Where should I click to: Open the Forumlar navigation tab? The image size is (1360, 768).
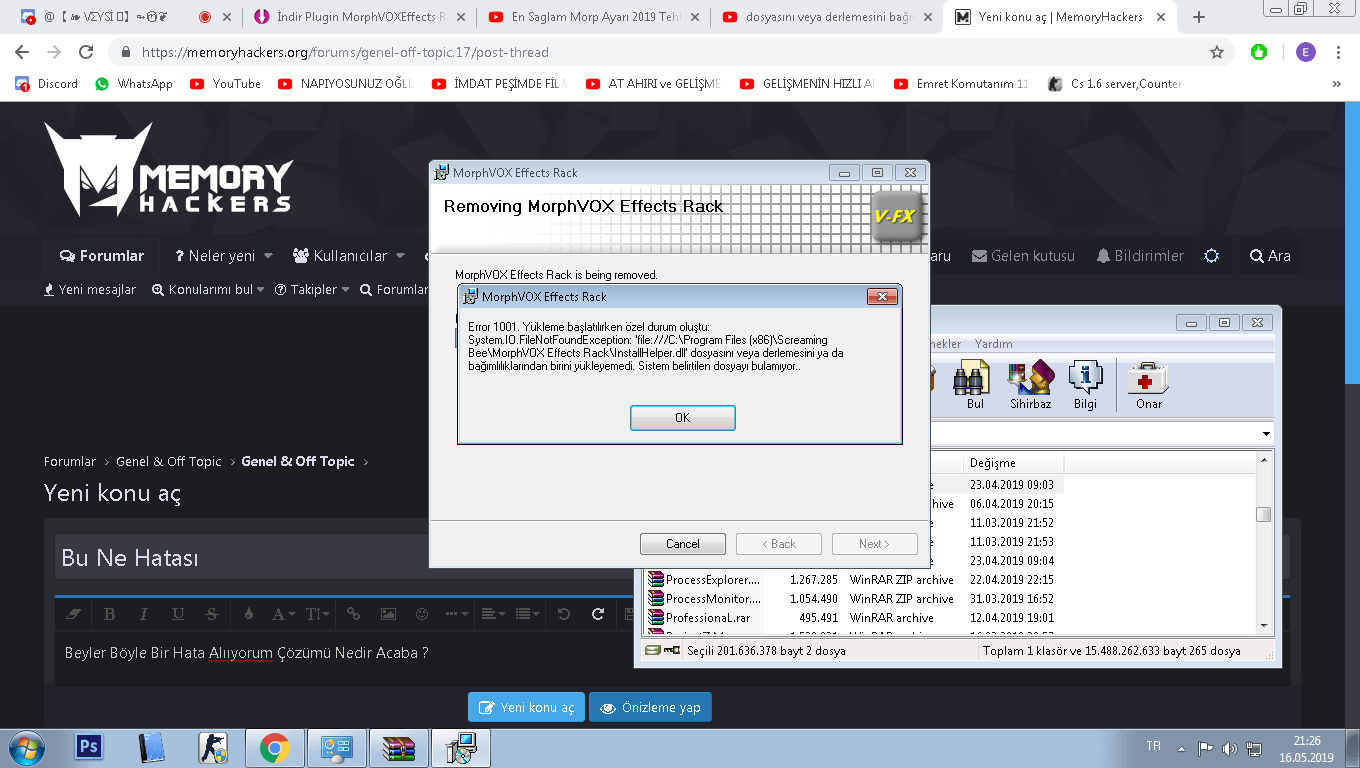coord(102,256)
